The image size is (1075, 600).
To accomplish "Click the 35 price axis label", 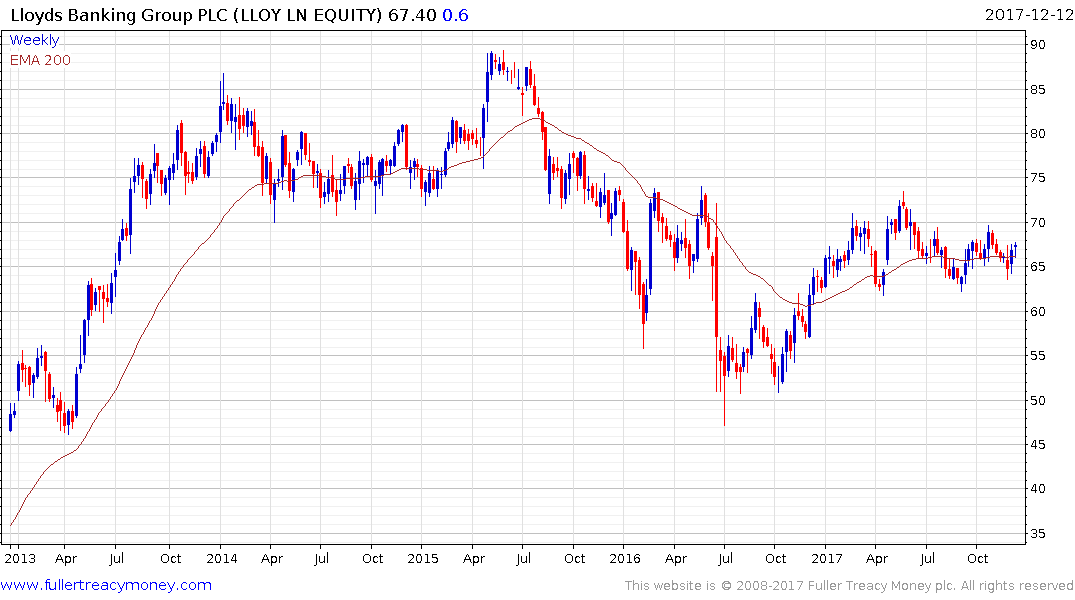I will tap(1037, 533).
